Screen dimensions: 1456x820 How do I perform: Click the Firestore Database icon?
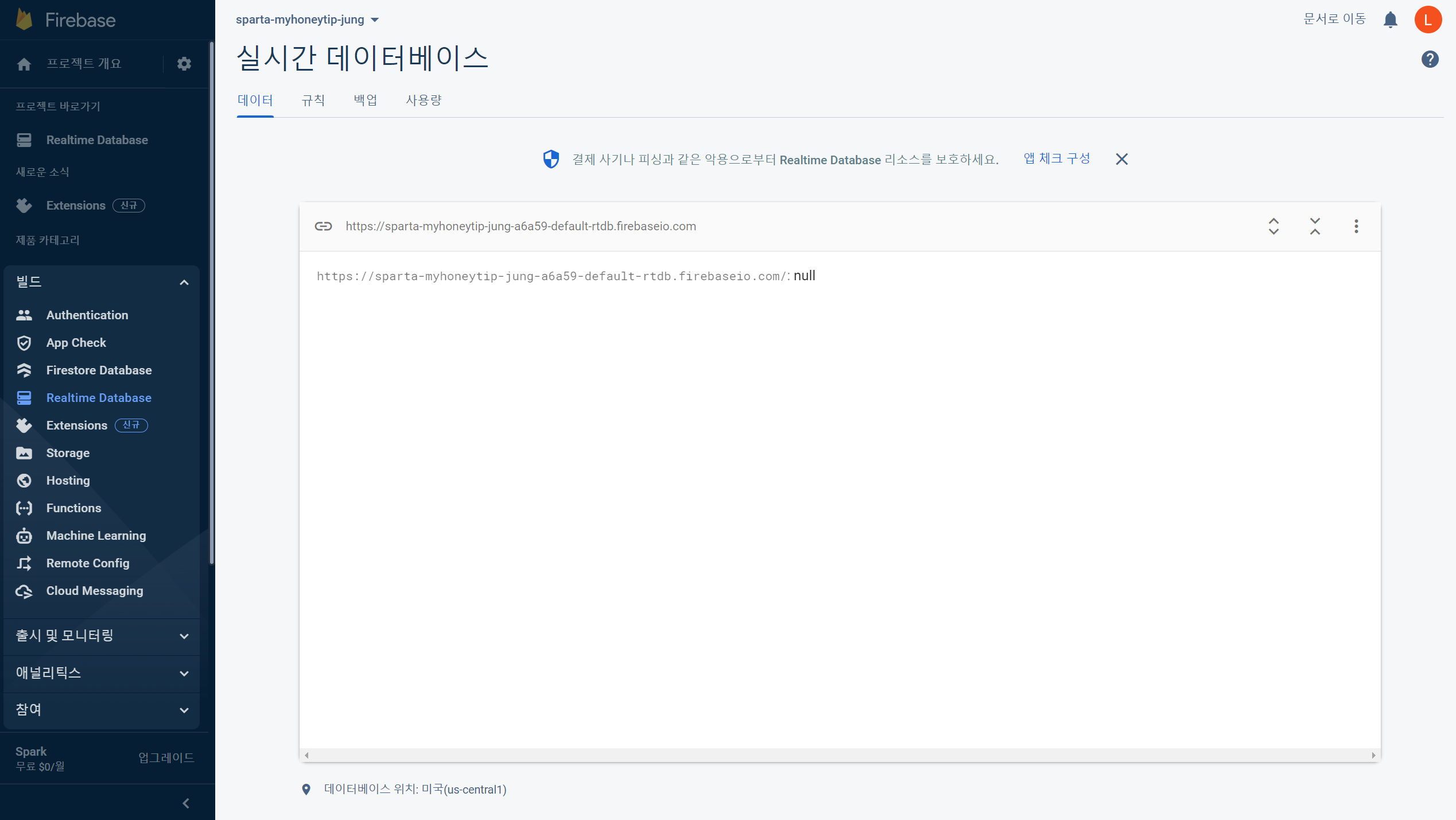(24, 370)
